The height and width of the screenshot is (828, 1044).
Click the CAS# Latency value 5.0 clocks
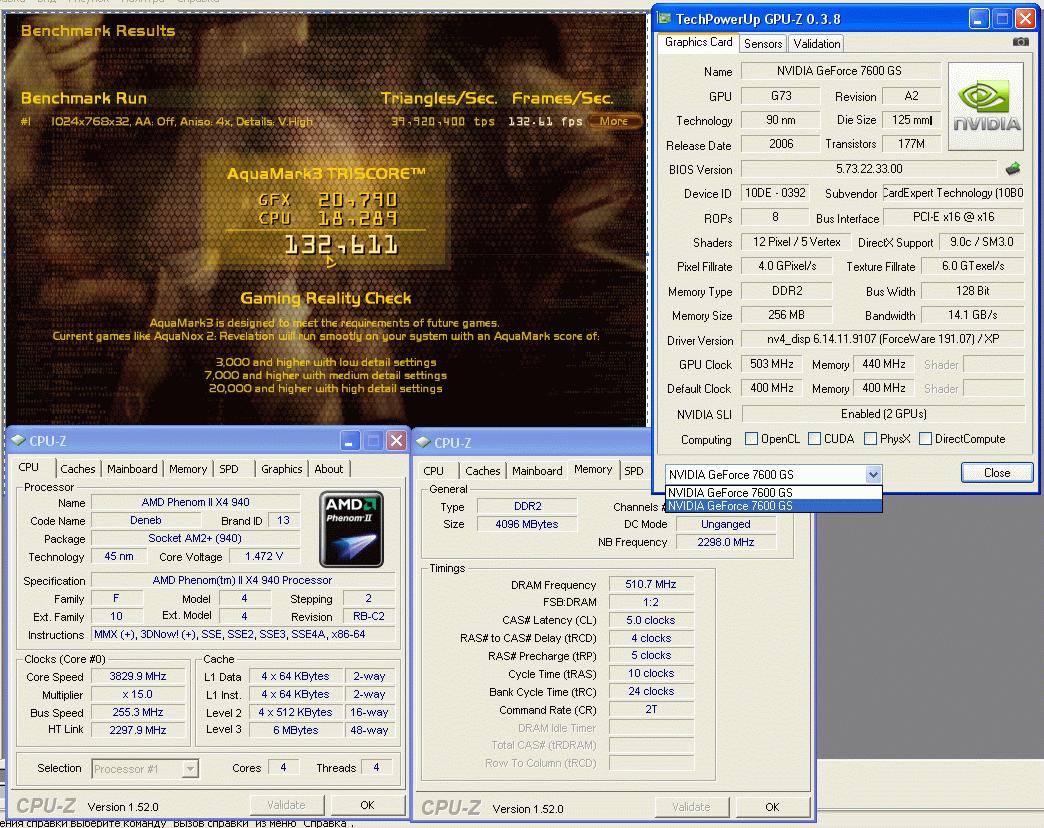point(651,620)
